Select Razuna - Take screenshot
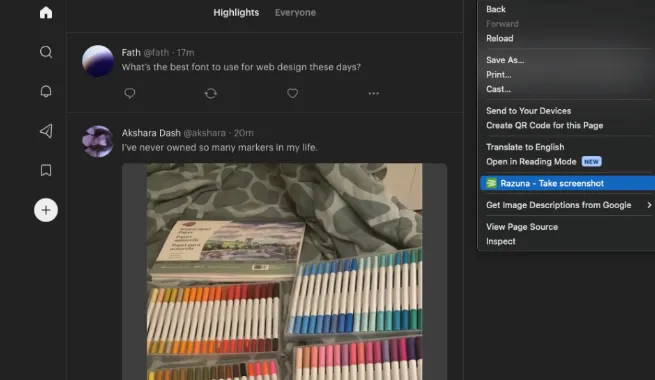 (567, 183)
